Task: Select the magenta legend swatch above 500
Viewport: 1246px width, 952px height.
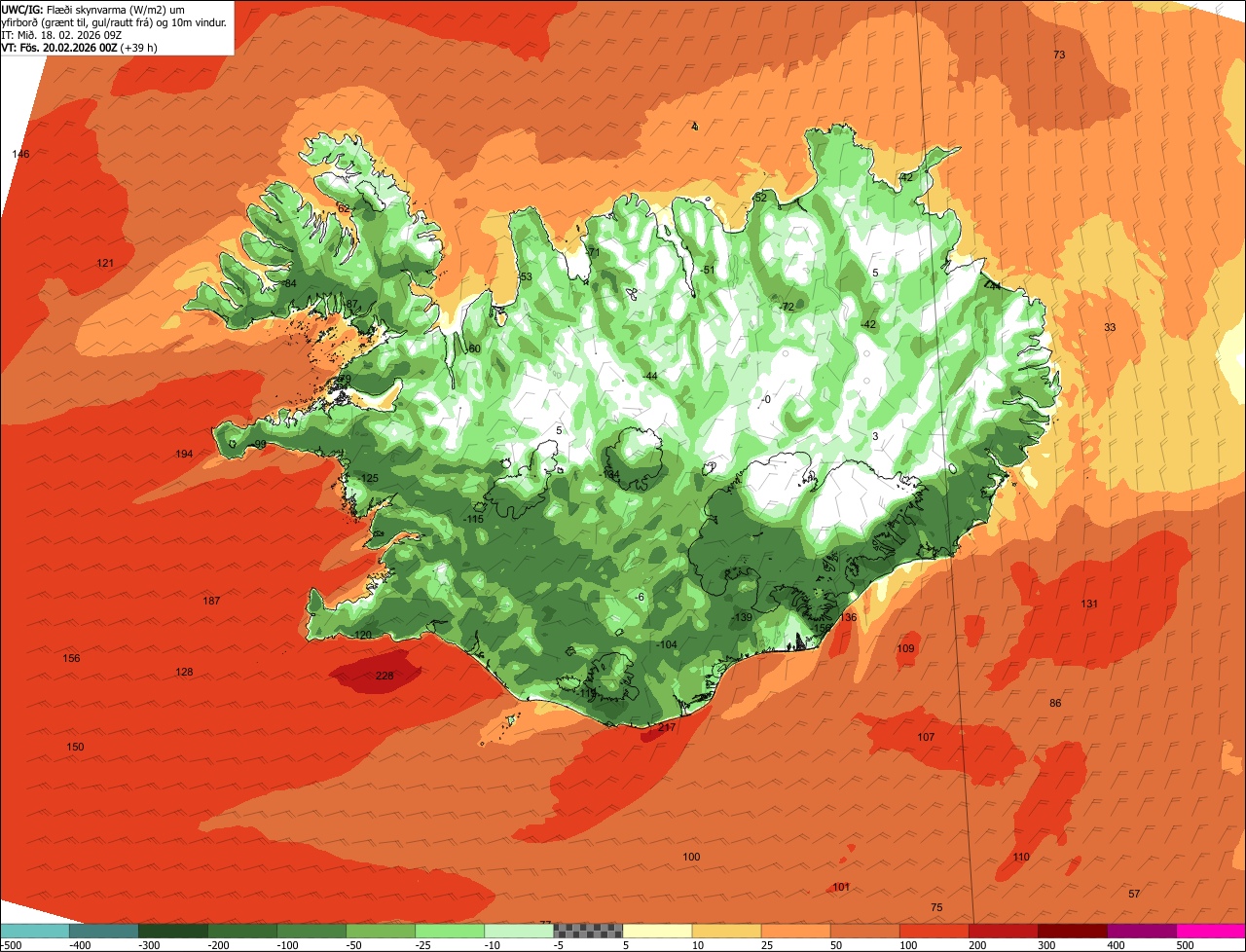Action: click(1211, 931)
